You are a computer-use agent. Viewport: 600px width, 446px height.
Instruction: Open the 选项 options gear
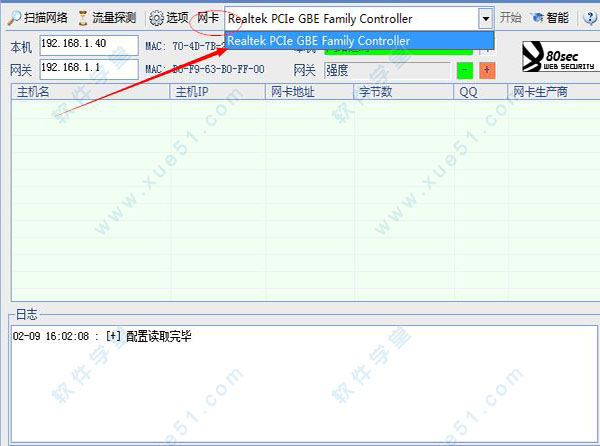click(x=169, y=18)
